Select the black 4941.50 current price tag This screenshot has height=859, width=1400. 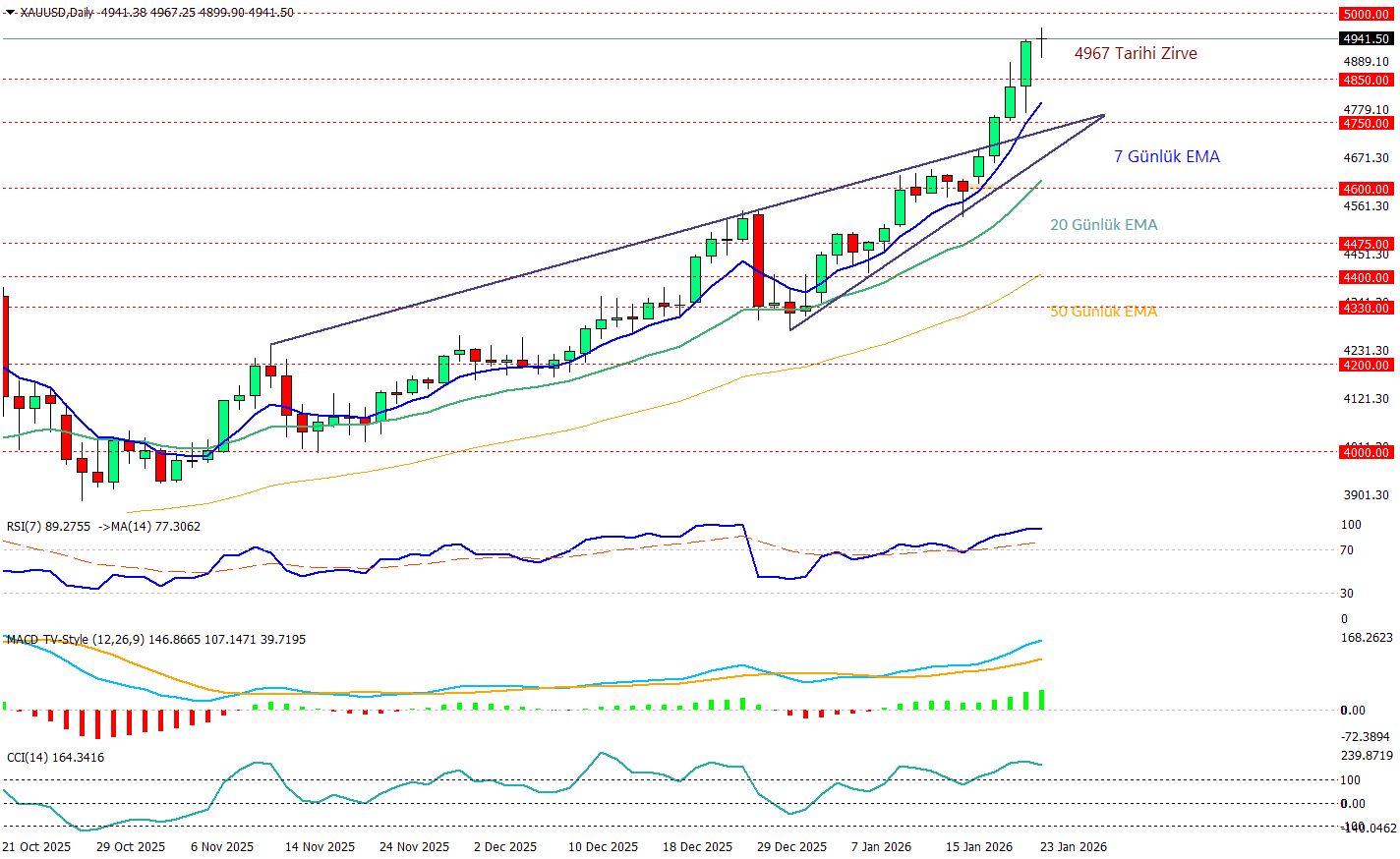(1366, 39)
